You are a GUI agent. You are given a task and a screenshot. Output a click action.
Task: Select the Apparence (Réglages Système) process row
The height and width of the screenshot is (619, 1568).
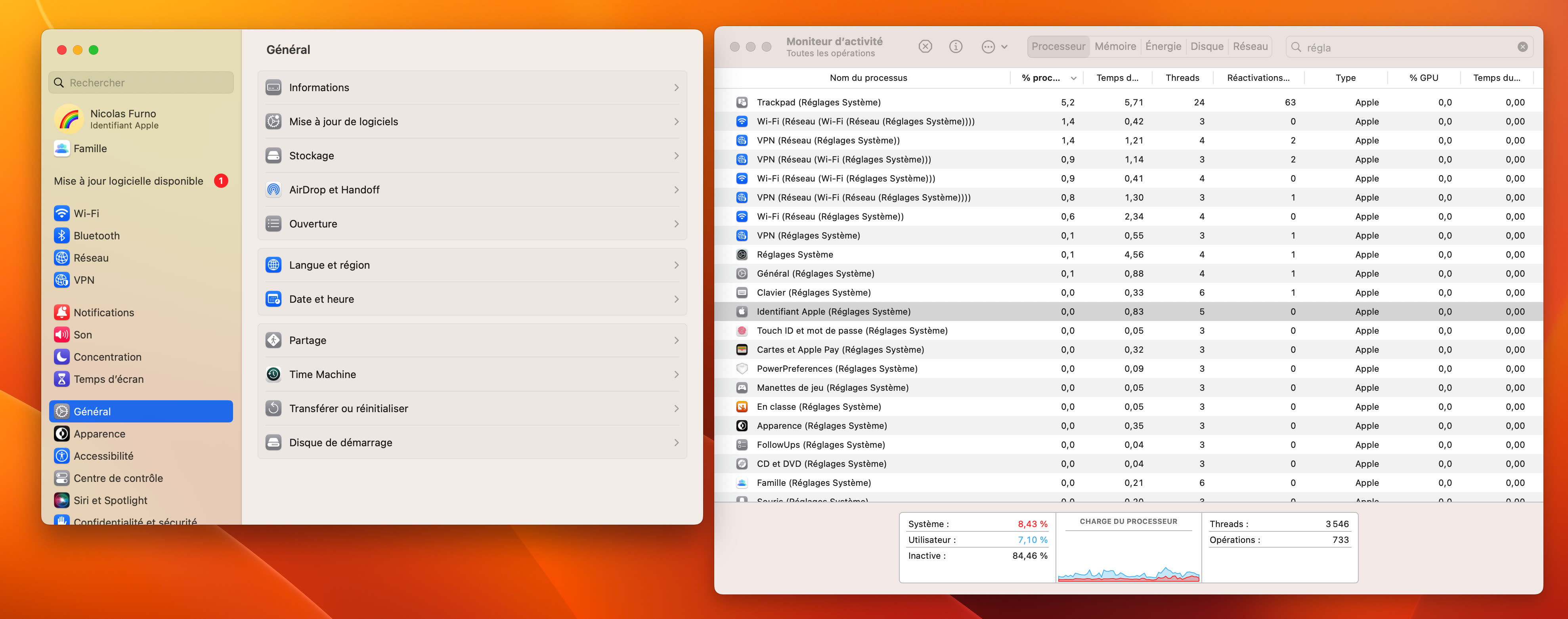tap(1128, 426)
